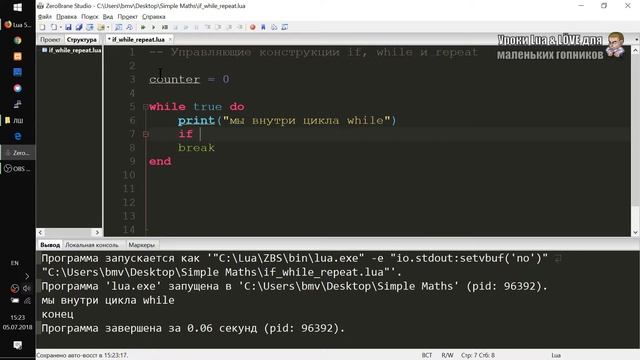Click the editor scrollbar up arrow
This screenshot has height=360, width=640.
(635, 51)
